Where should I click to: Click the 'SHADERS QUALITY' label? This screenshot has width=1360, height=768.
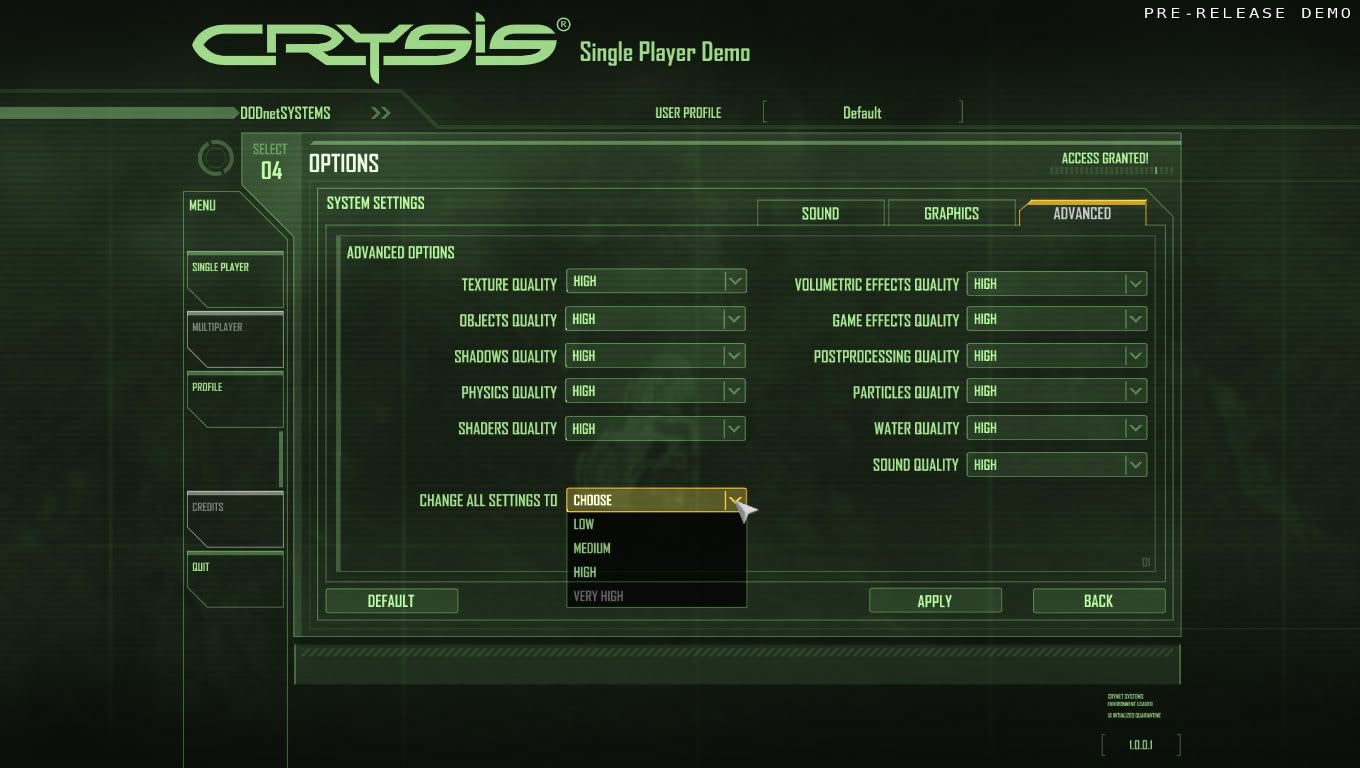pyautogui.click(x=507, y=428)
